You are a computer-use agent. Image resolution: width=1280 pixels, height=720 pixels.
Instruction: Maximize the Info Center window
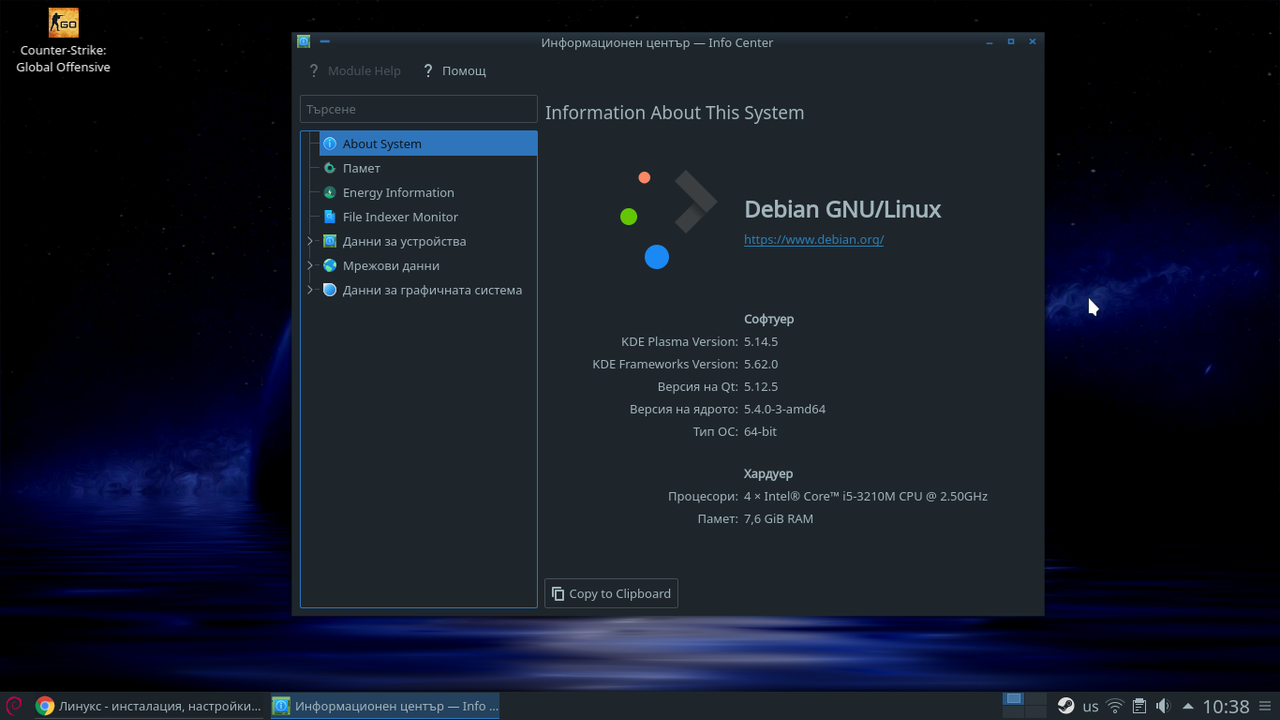(x=1011, y=42)
